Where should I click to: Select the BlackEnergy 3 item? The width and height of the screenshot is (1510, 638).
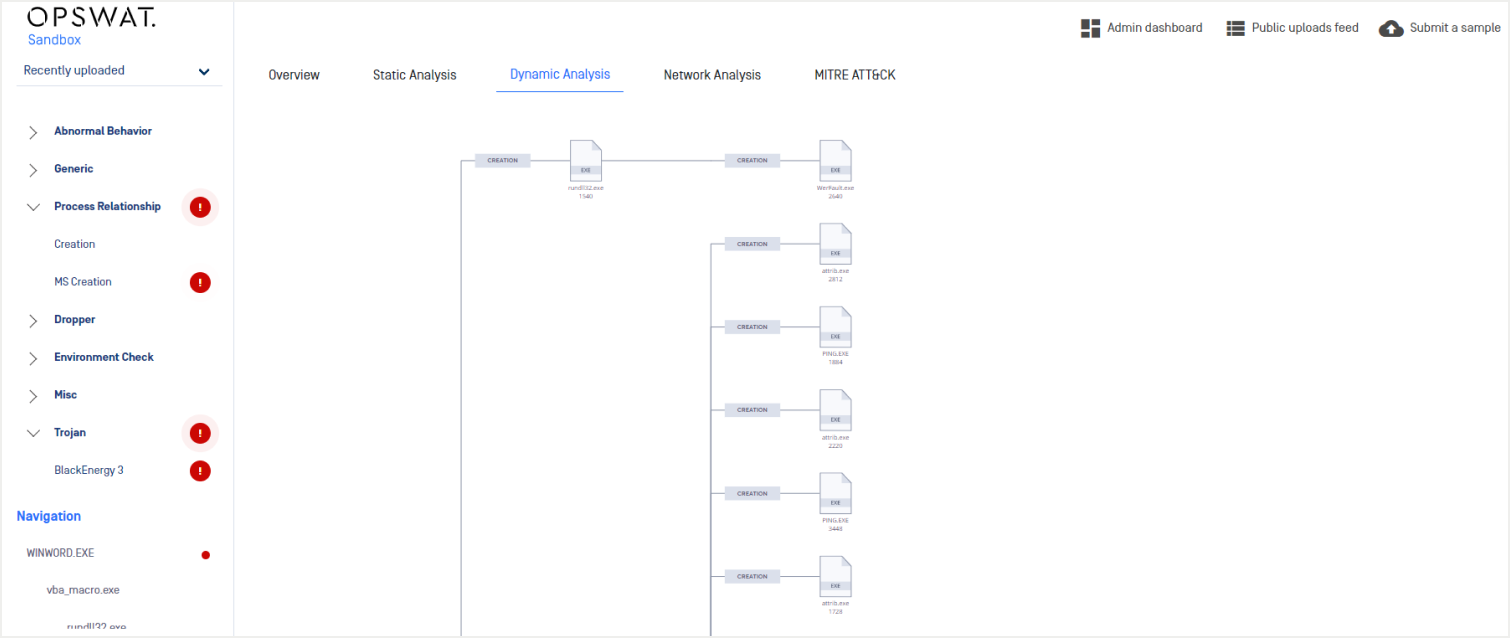(89, 470)
